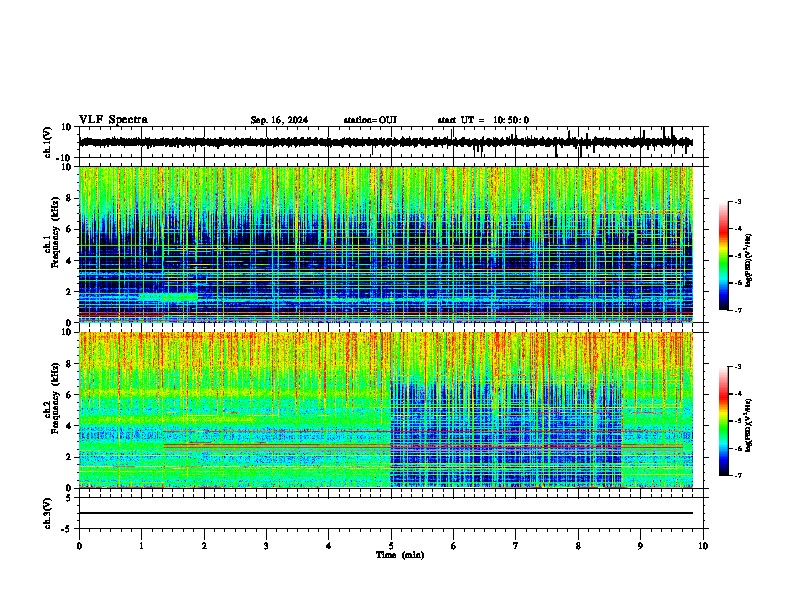Click the time axis tick label "7"

coord(516,546)
